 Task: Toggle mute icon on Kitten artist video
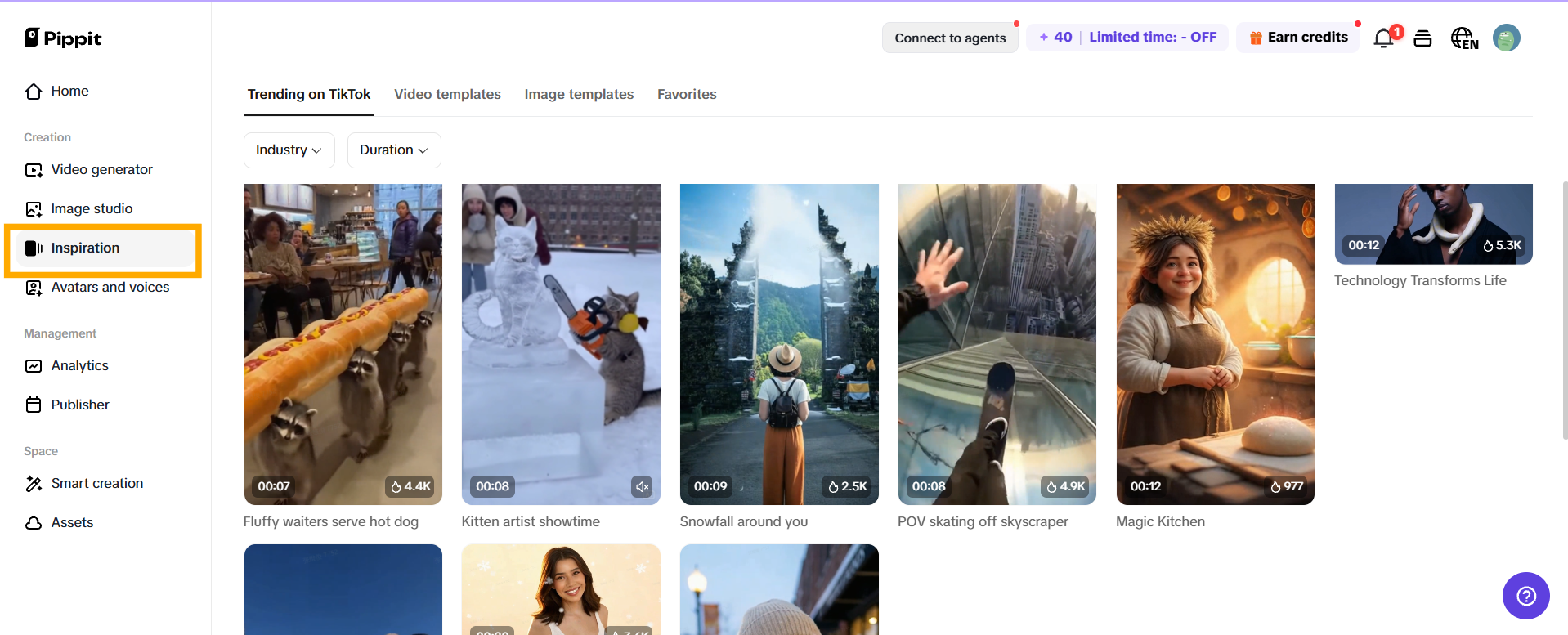(x=642, y=486)
